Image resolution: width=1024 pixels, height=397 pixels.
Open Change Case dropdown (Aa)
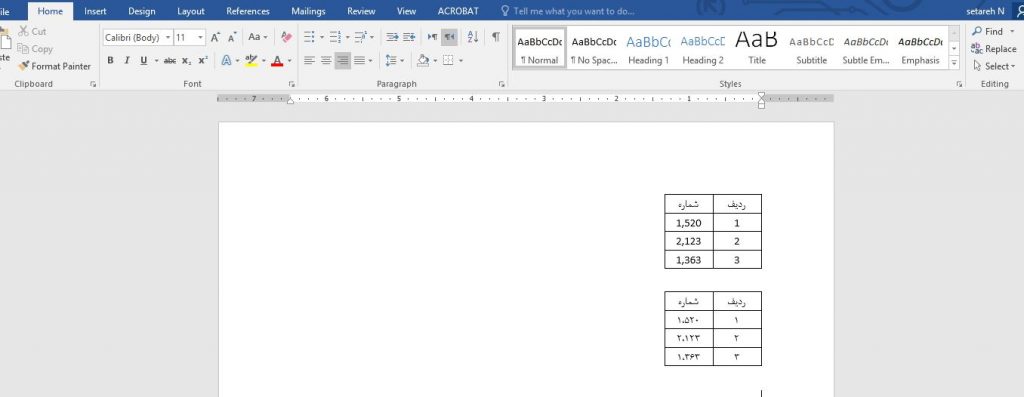(258, 37)
